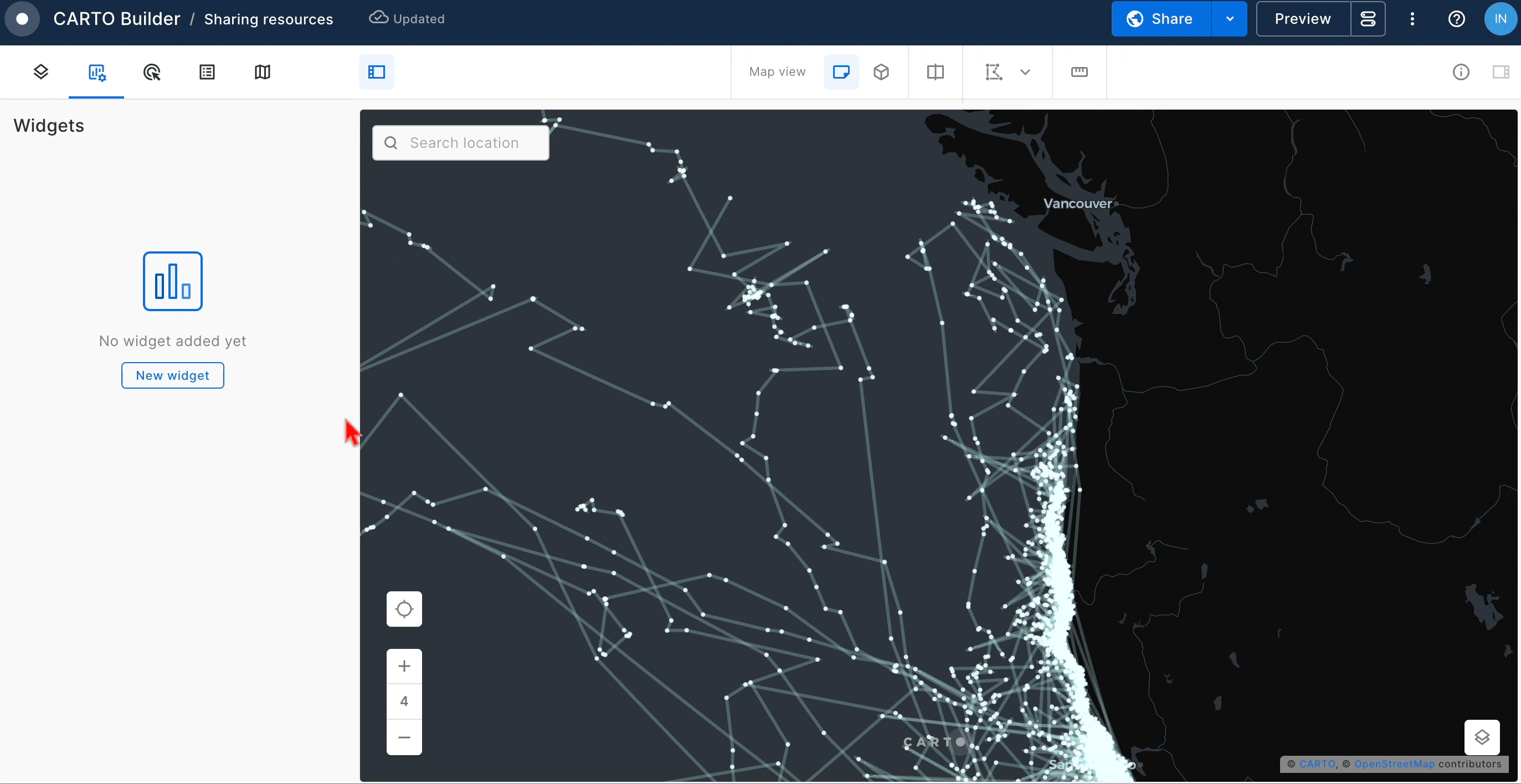This screenshot has width=1521, height=784.
Task: Open the map info icon
Action: [x=1461, y=72]
